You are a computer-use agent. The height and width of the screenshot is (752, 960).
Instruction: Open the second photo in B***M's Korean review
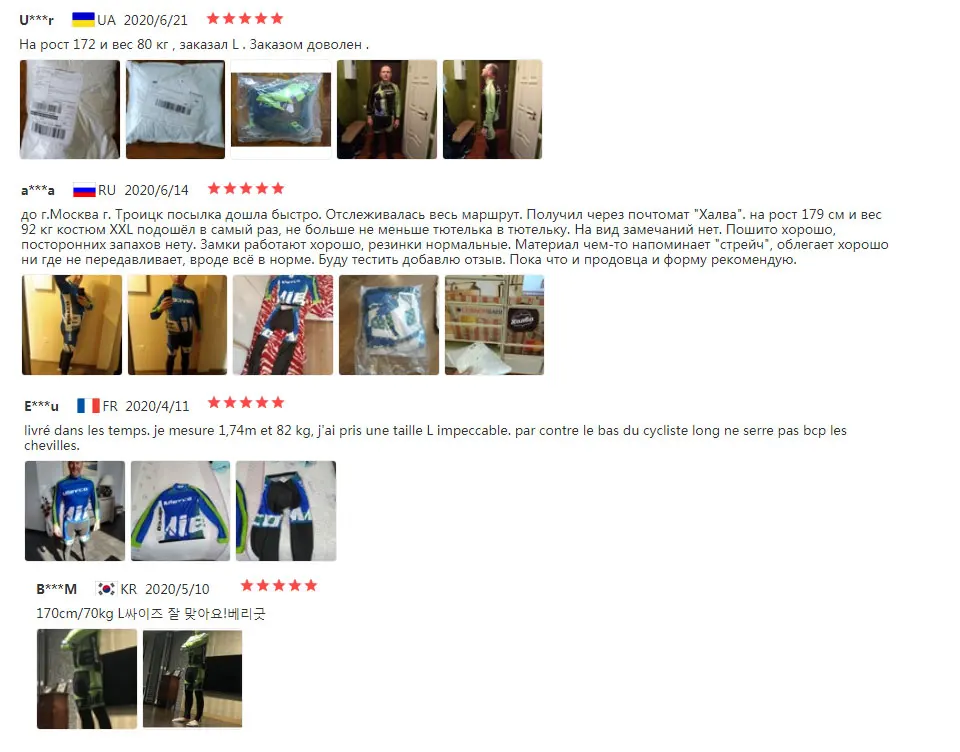coord(193,679)
